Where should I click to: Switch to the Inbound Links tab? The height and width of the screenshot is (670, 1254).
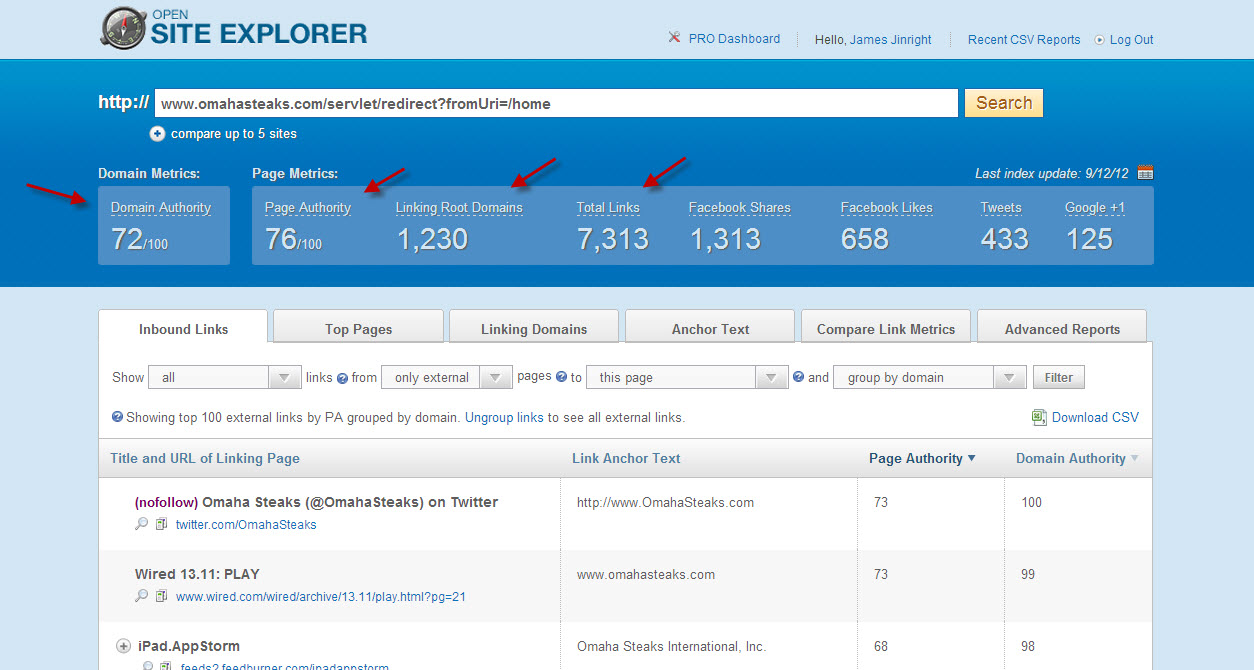tap(184, 328)
